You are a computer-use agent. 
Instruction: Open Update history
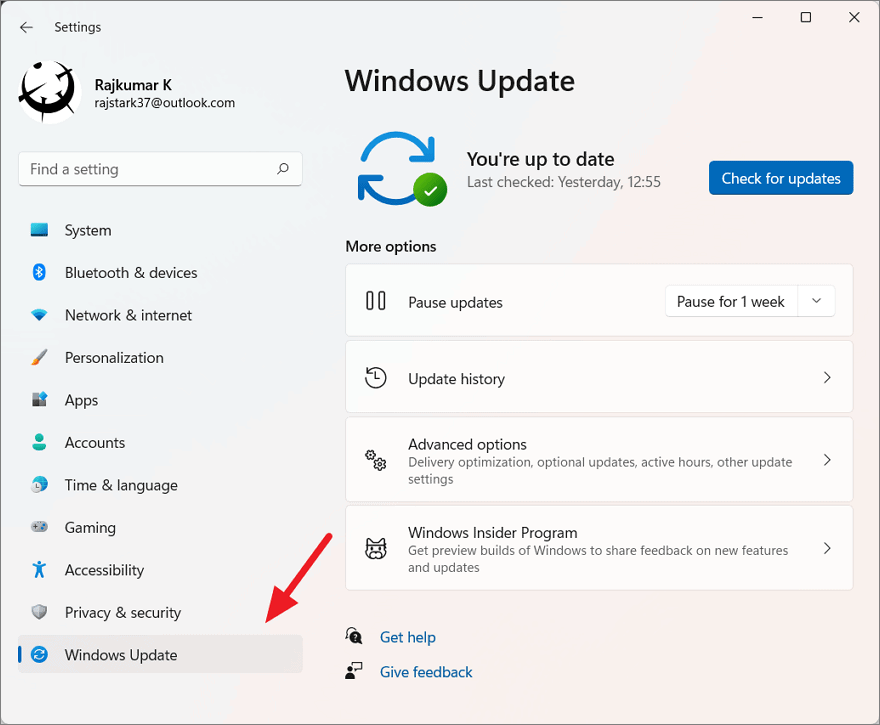[599, 377]
